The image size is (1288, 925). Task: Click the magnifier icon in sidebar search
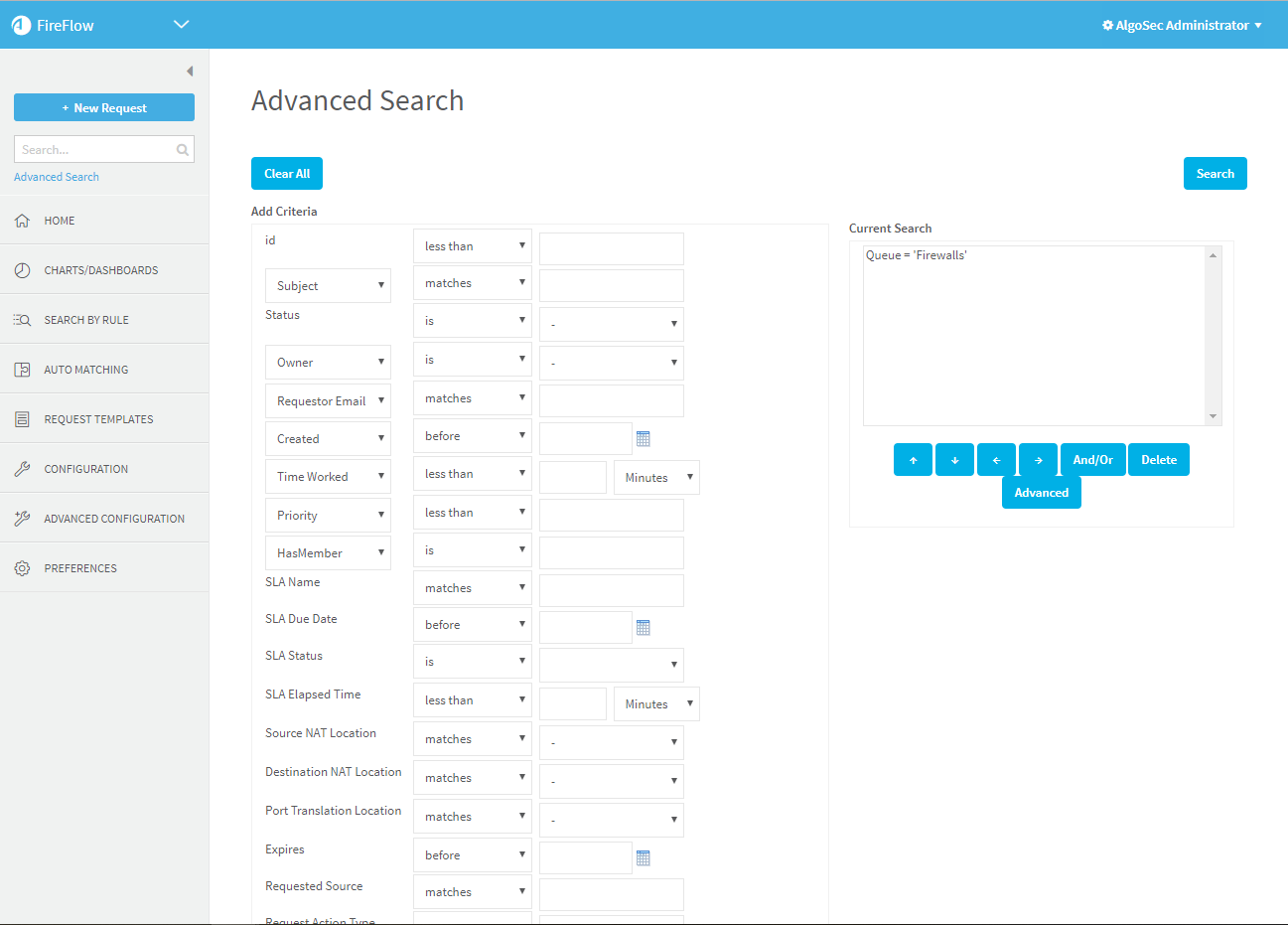point(183,150)
